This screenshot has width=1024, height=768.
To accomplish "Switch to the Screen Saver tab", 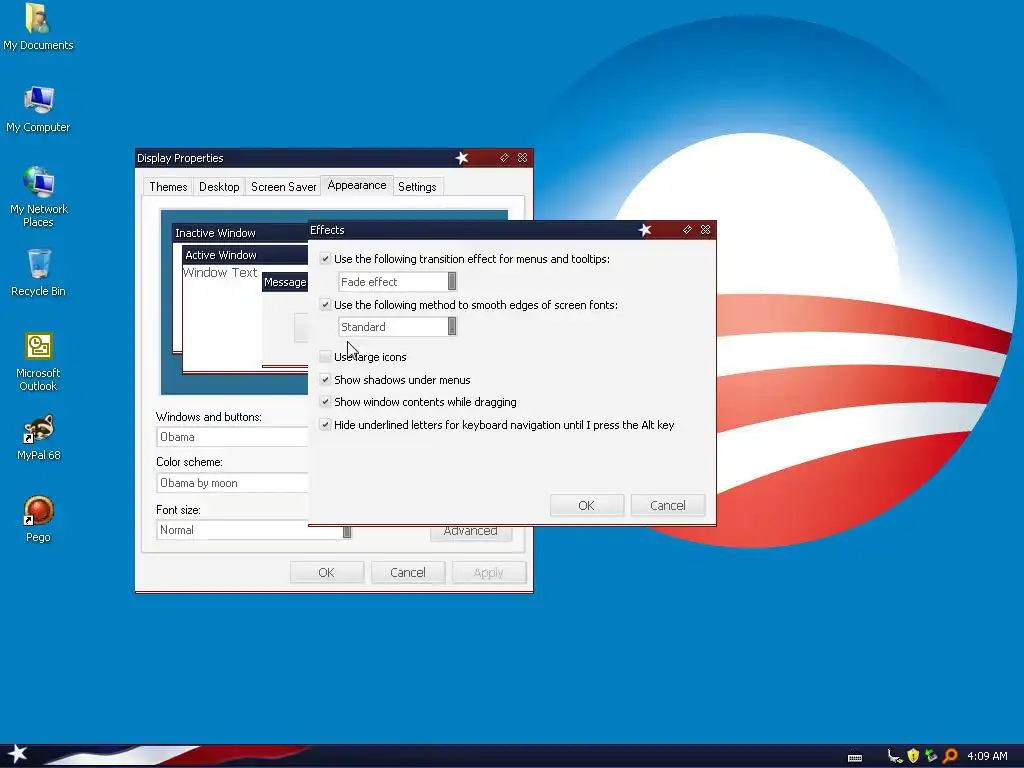I will click(x=283, y=187).
